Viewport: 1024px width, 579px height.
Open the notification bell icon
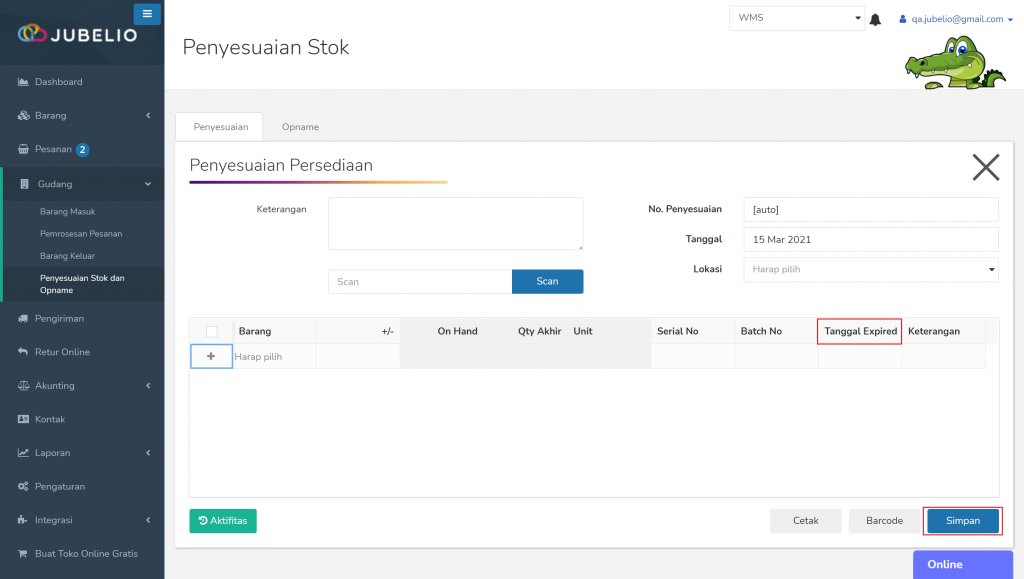pos(875,20)
